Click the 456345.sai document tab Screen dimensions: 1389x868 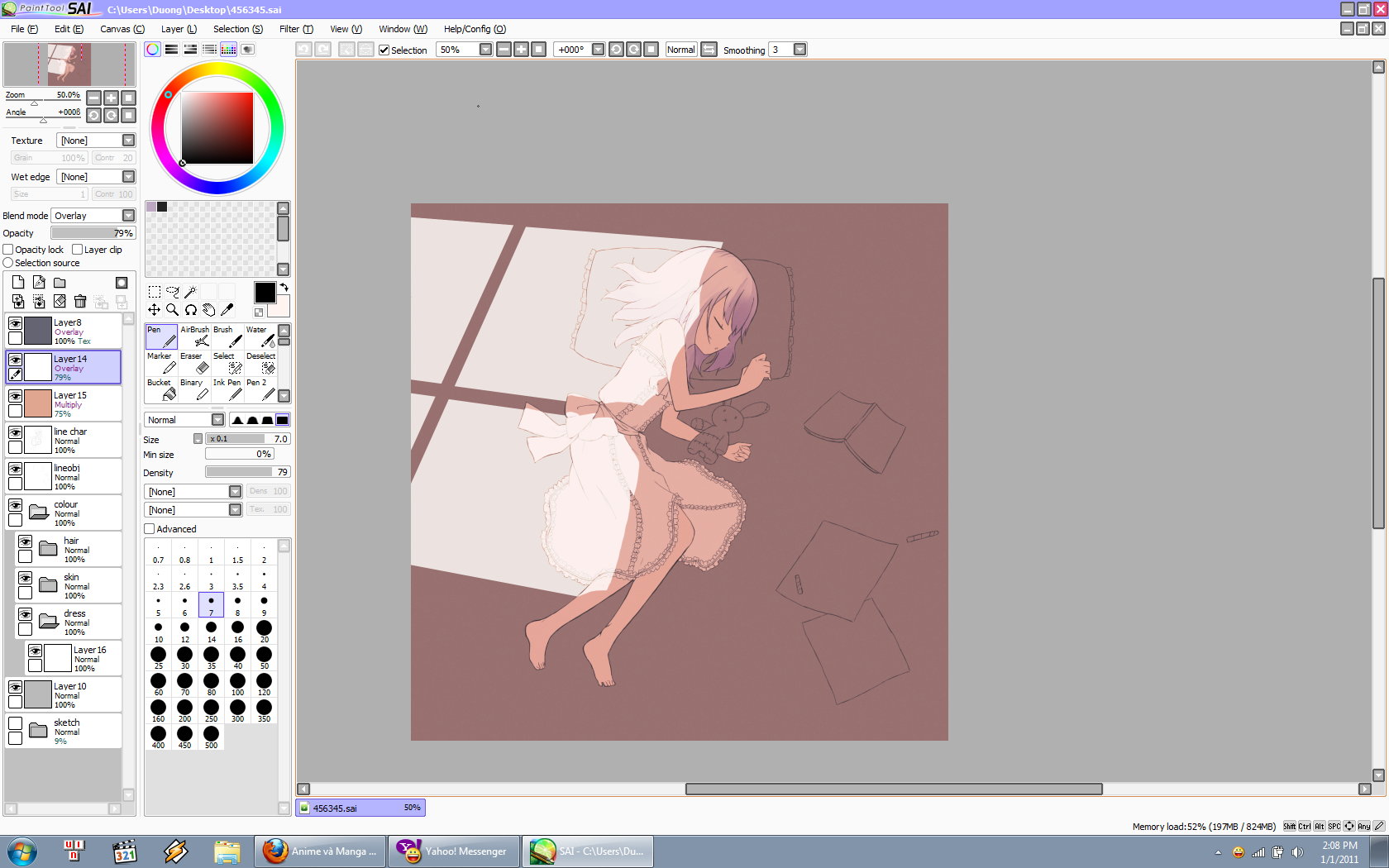(x=360, y=808)
